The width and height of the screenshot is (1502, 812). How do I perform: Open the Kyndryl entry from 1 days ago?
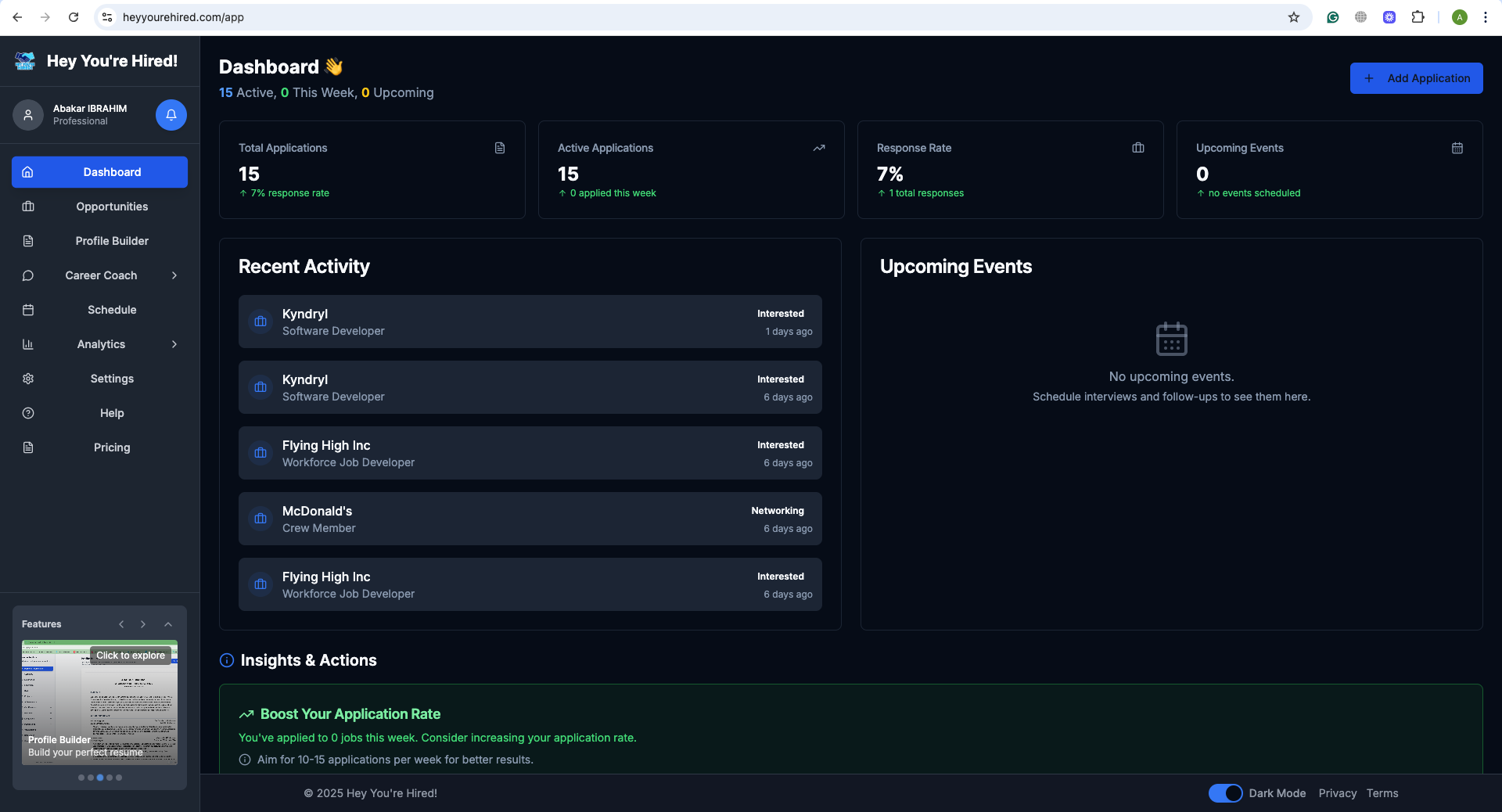(530, 322)
